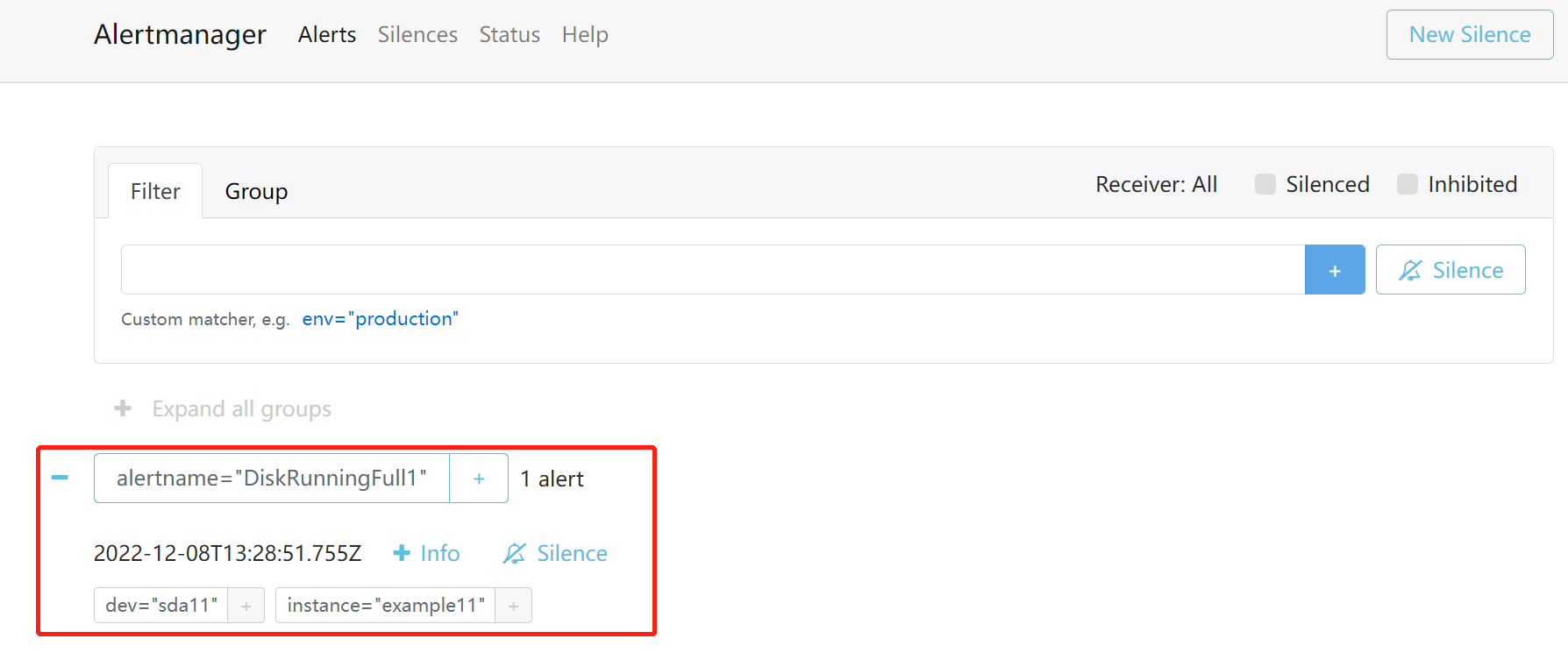Open the Alerts navigation item
The height and width of the screenshot is (667, 1568).
pos(327,34)
